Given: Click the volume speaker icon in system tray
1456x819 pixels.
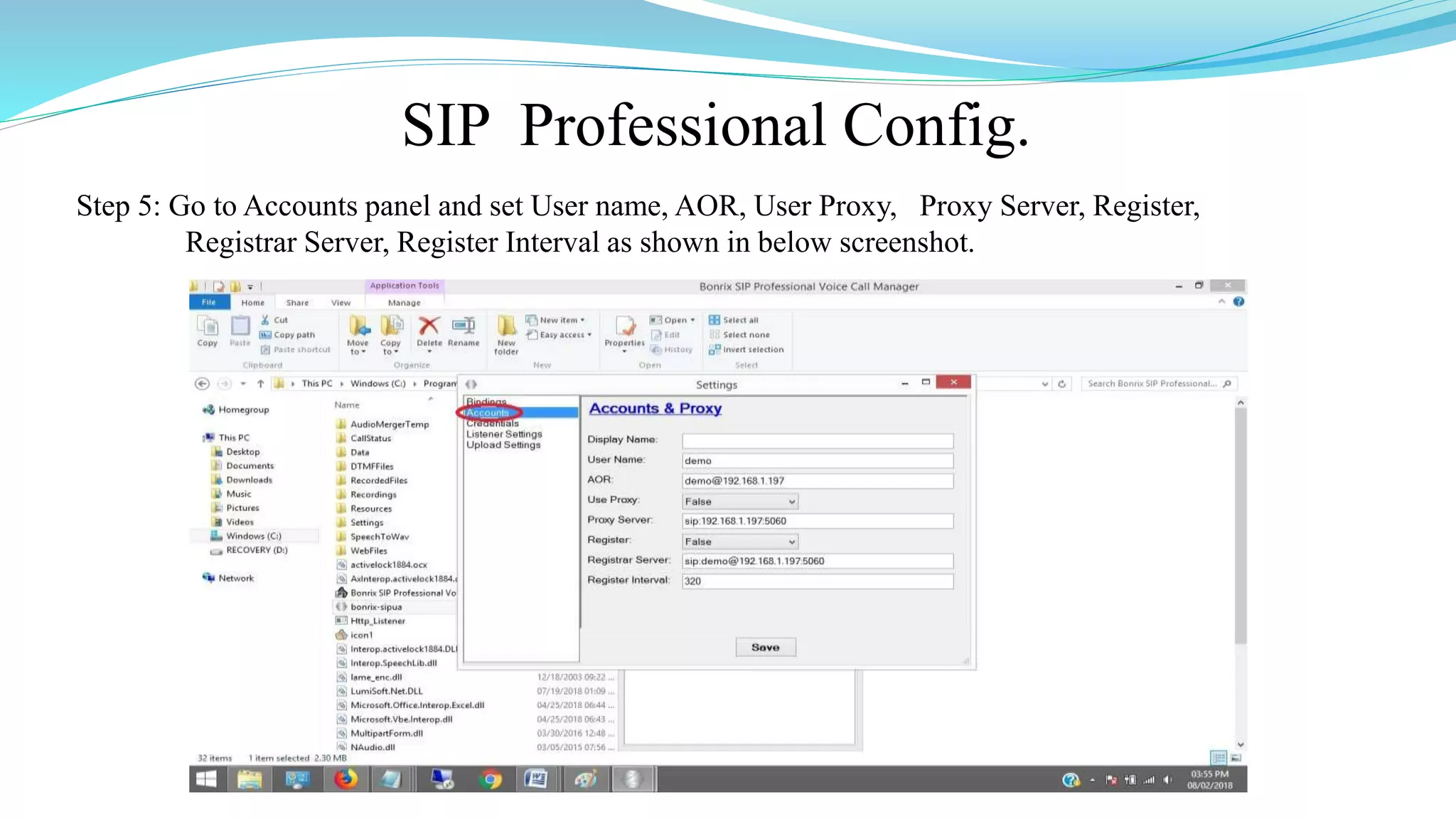Looking at the screenshot, I should [x=1167, y=780].
